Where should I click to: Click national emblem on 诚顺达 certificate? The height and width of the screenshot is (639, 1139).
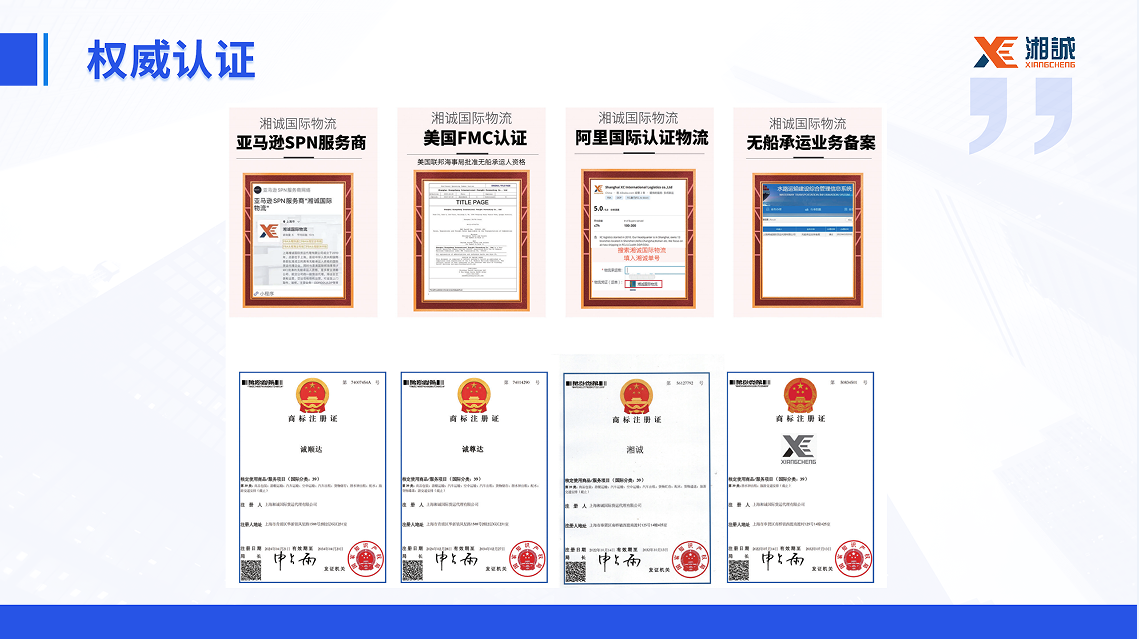[x=312, y=397]
